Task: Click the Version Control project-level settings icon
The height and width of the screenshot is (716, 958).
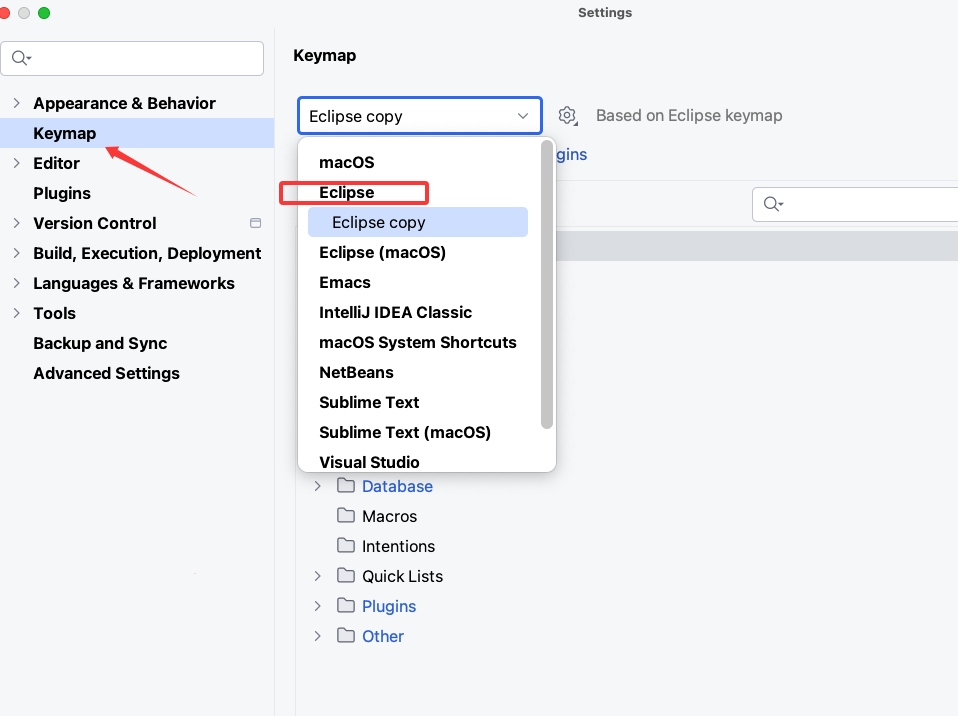Action: pos(255,223)
